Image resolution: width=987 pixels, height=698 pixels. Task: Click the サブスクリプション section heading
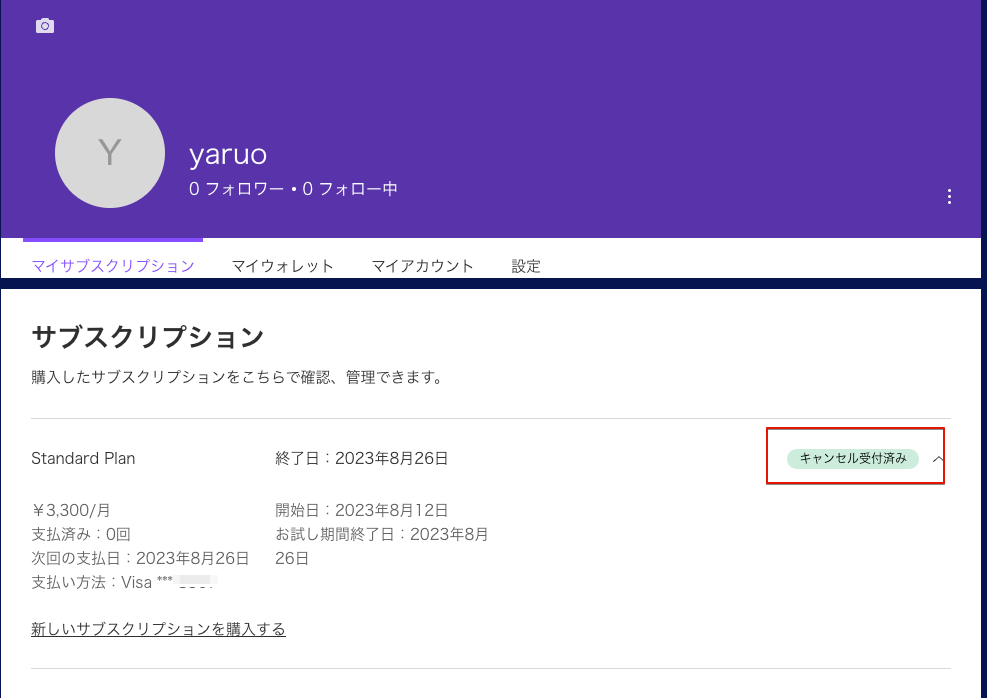pyautogui.click(x=148, y=336)
